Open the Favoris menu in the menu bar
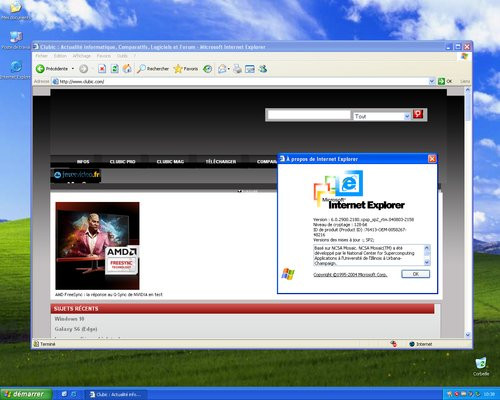This screenshot has height=400, width=500. coord(104,56)
